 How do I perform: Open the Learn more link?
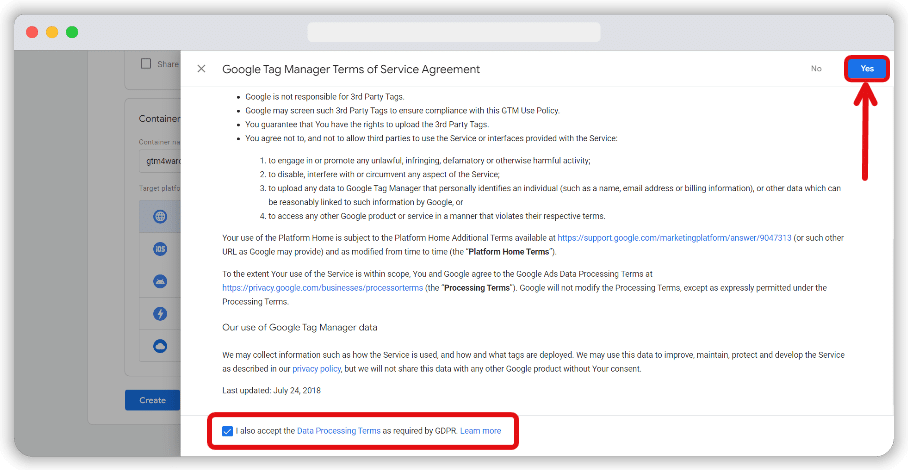pos(481,431)
